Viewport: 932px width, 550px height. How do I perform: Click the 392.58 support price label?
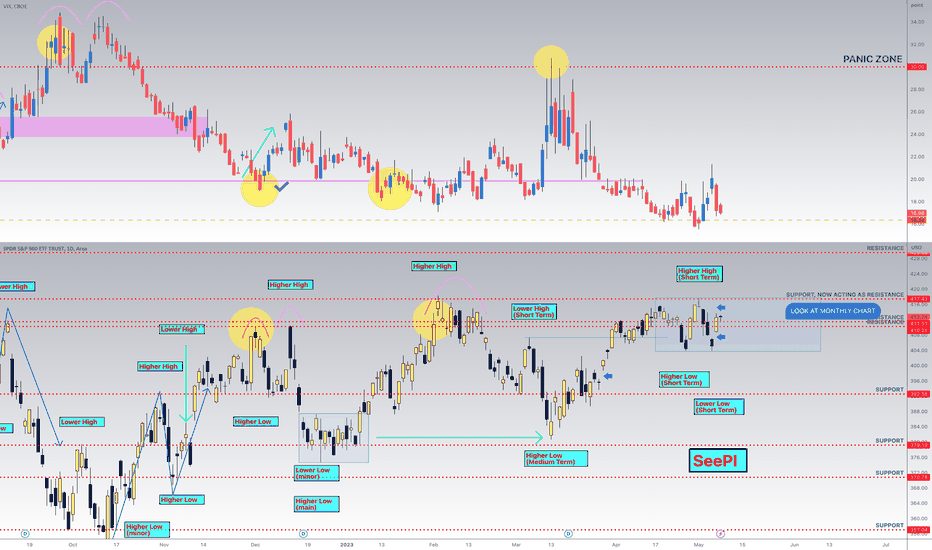(917, 394)
